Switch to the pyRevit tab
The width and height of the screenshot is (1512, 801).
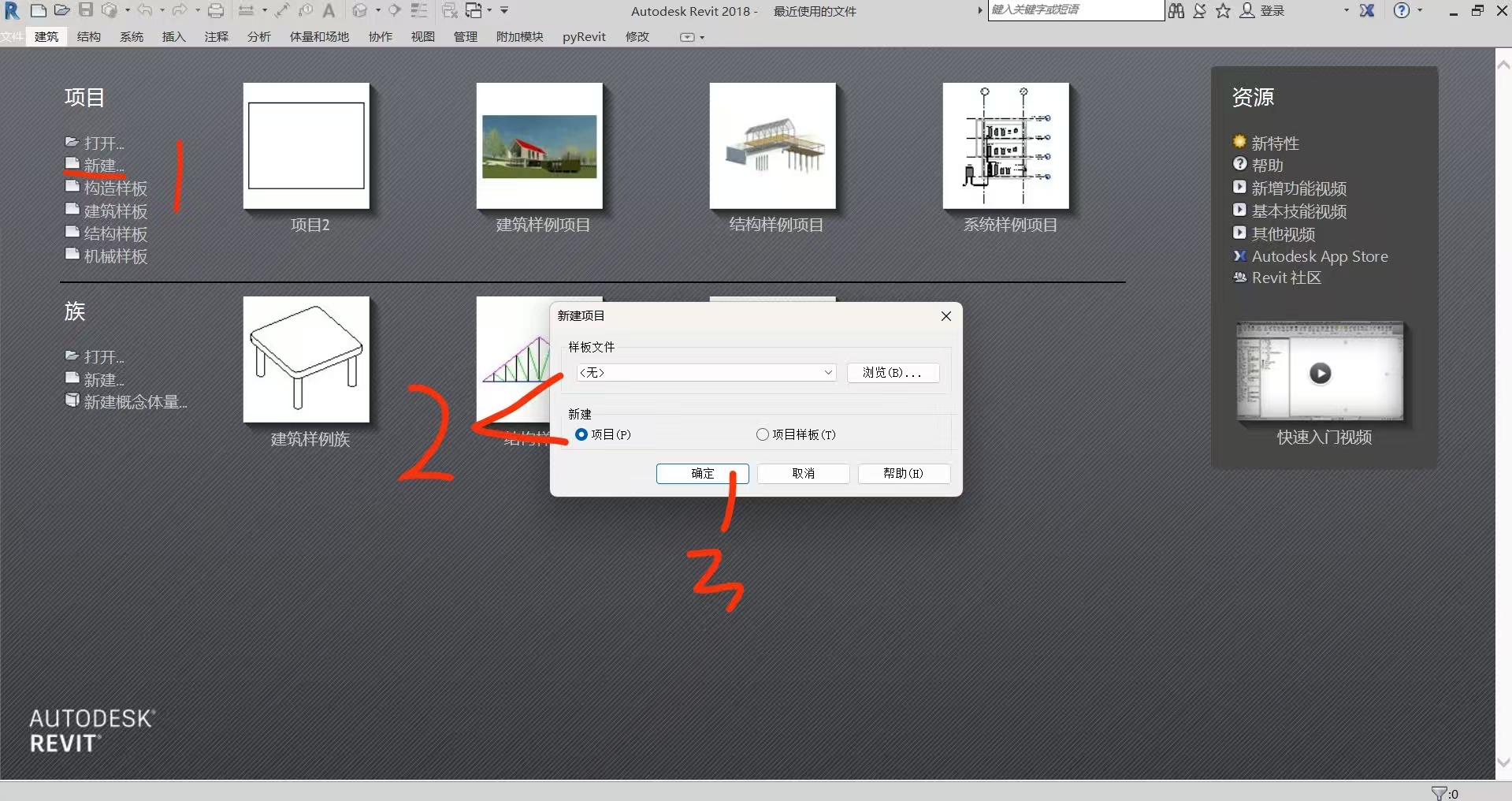point(584,37)
